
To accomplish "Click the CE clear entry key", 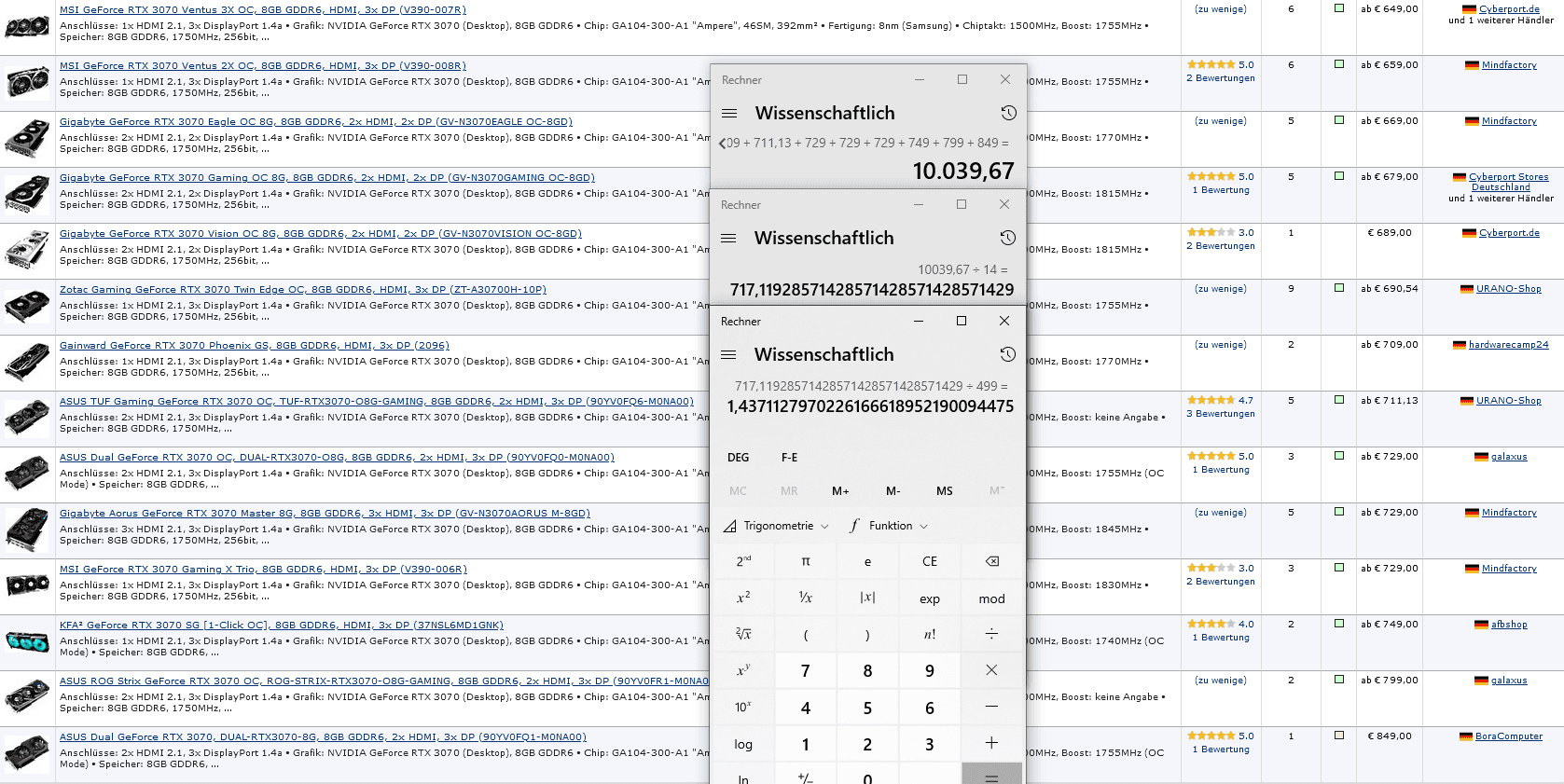I will pos(930,561).
